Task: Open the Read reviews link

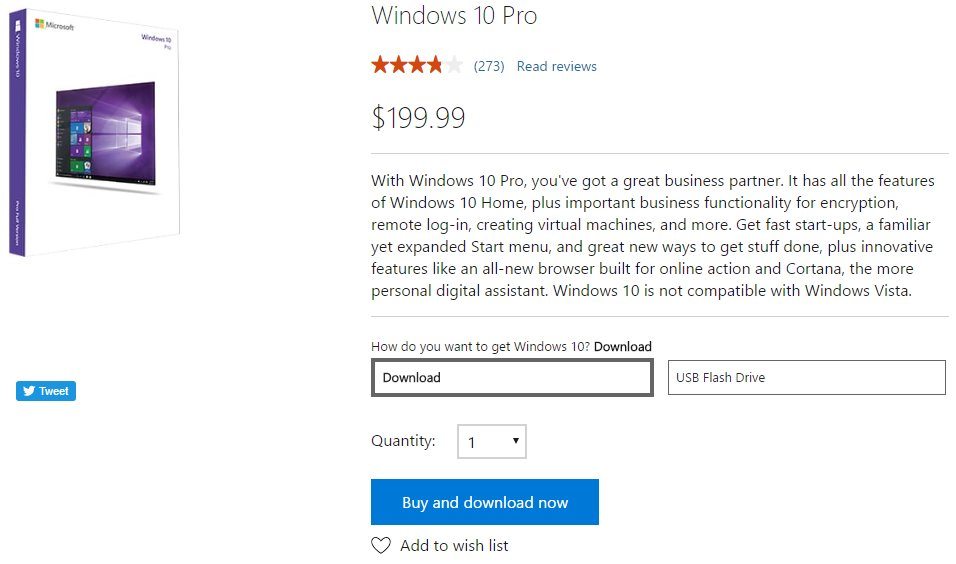Action: click(x=557, y=66)
